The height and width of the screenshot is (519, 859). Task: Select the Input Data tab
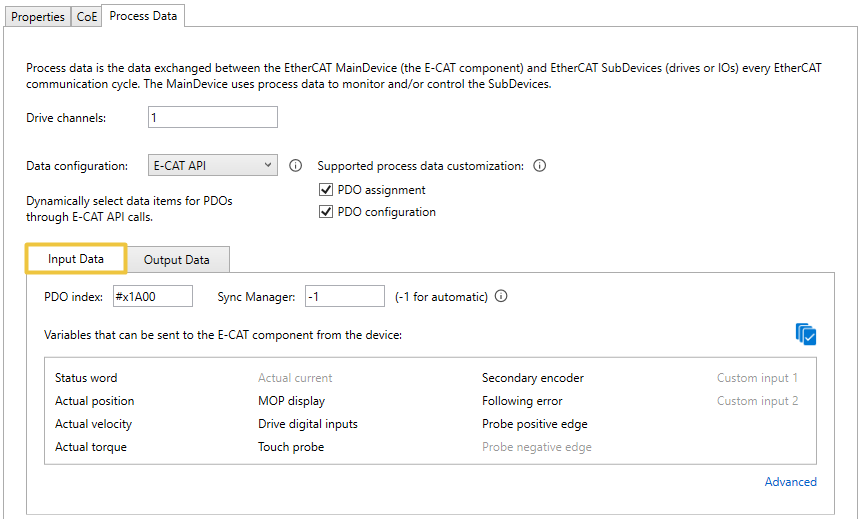click(76, 259)
